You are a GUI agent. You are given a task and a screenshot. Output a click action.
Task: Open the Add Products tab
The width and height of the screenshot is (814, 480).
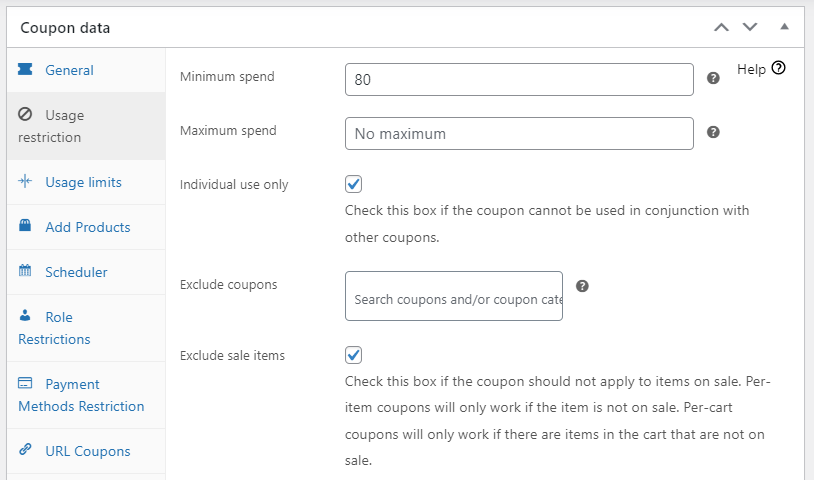pos(87,227)
